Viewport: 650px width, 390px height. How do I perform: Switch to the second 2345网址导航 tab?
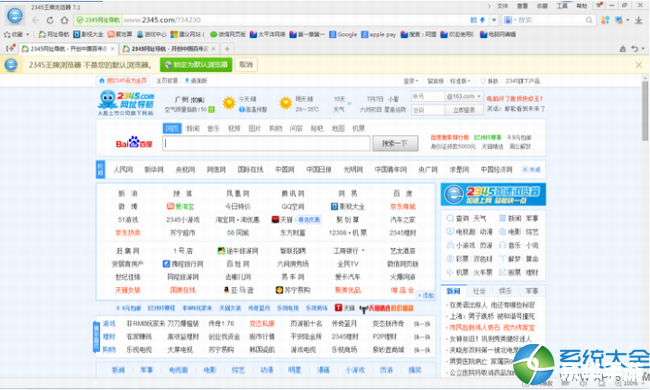tap(170, 49)
